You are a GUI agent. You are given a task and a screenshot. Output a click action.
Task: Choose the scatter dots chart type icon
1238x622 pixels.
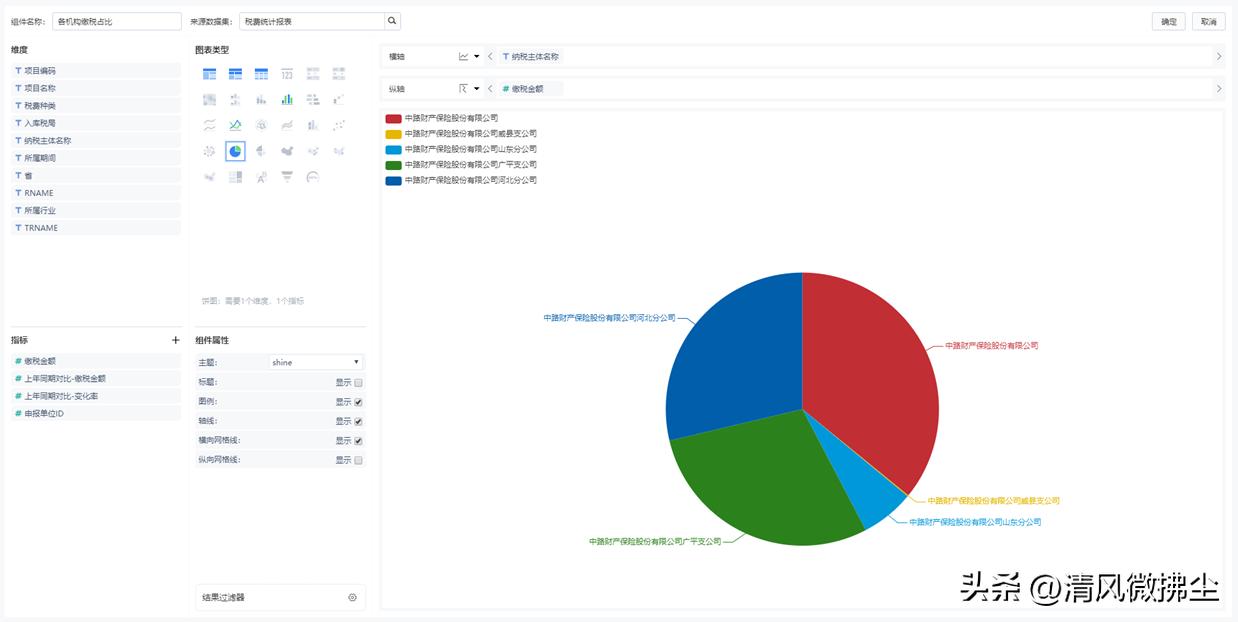click(x=339, y=125)
